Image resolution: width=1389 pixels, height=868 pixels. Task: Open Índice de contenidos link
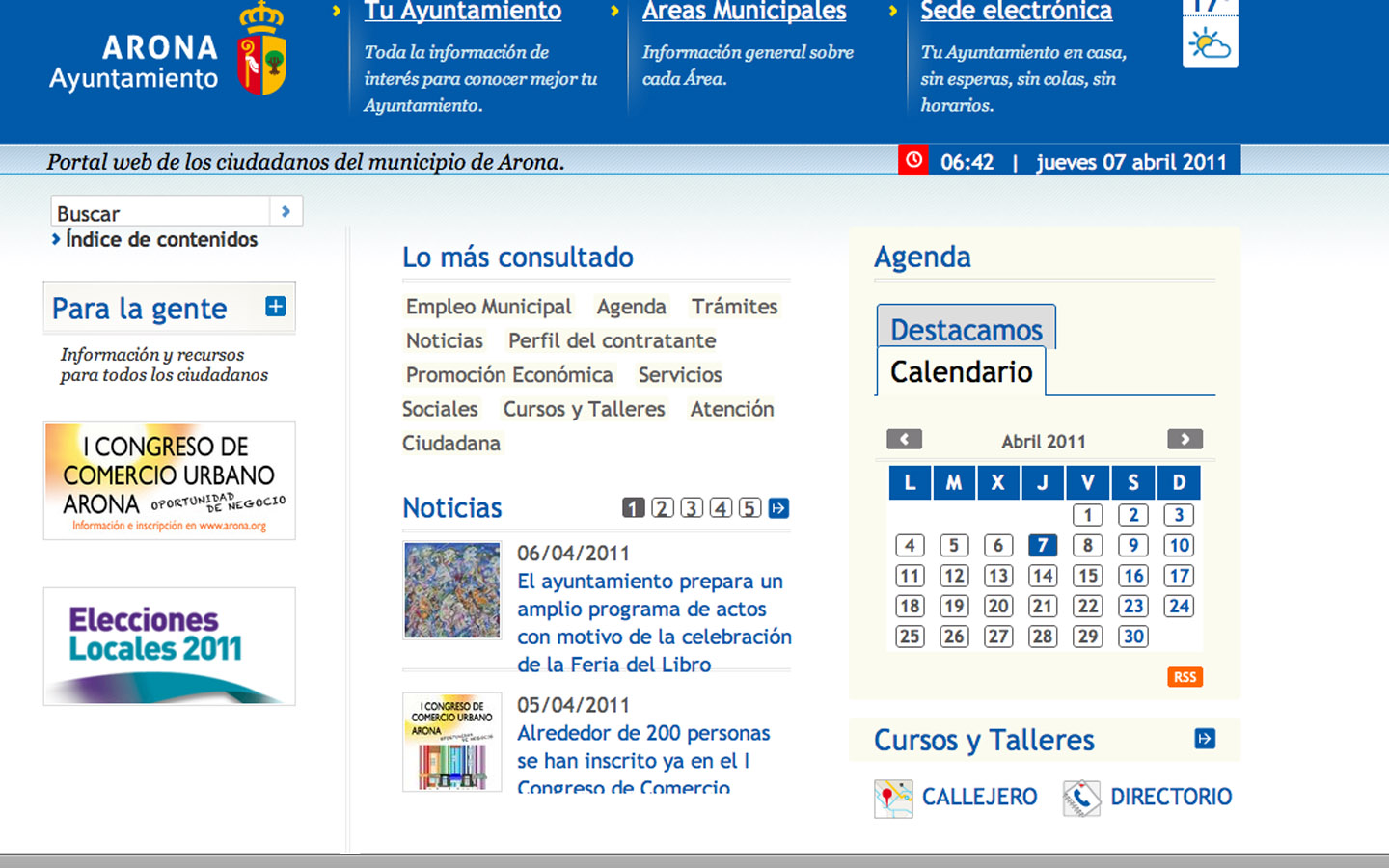click(161, 240)
